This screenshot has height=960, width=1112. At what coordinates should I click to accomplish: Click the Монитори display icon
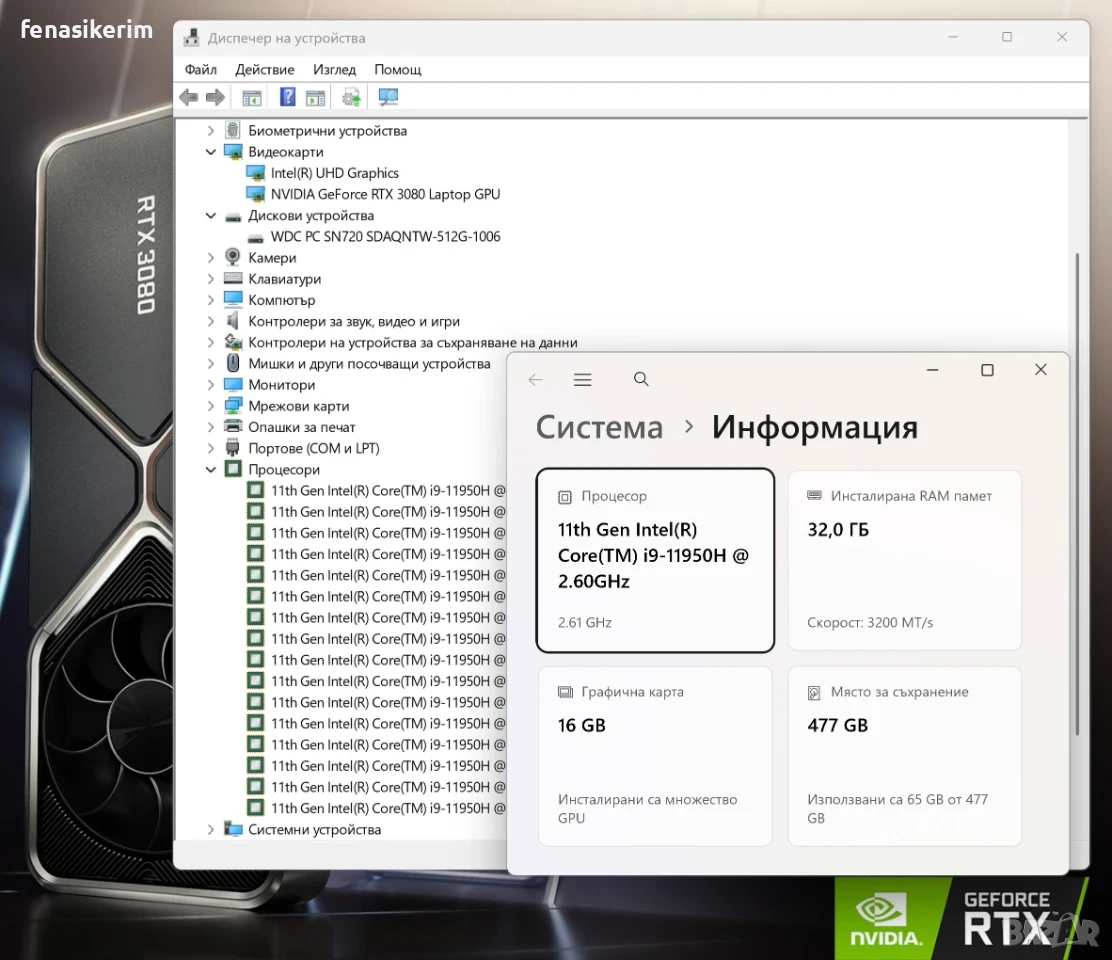233,384
